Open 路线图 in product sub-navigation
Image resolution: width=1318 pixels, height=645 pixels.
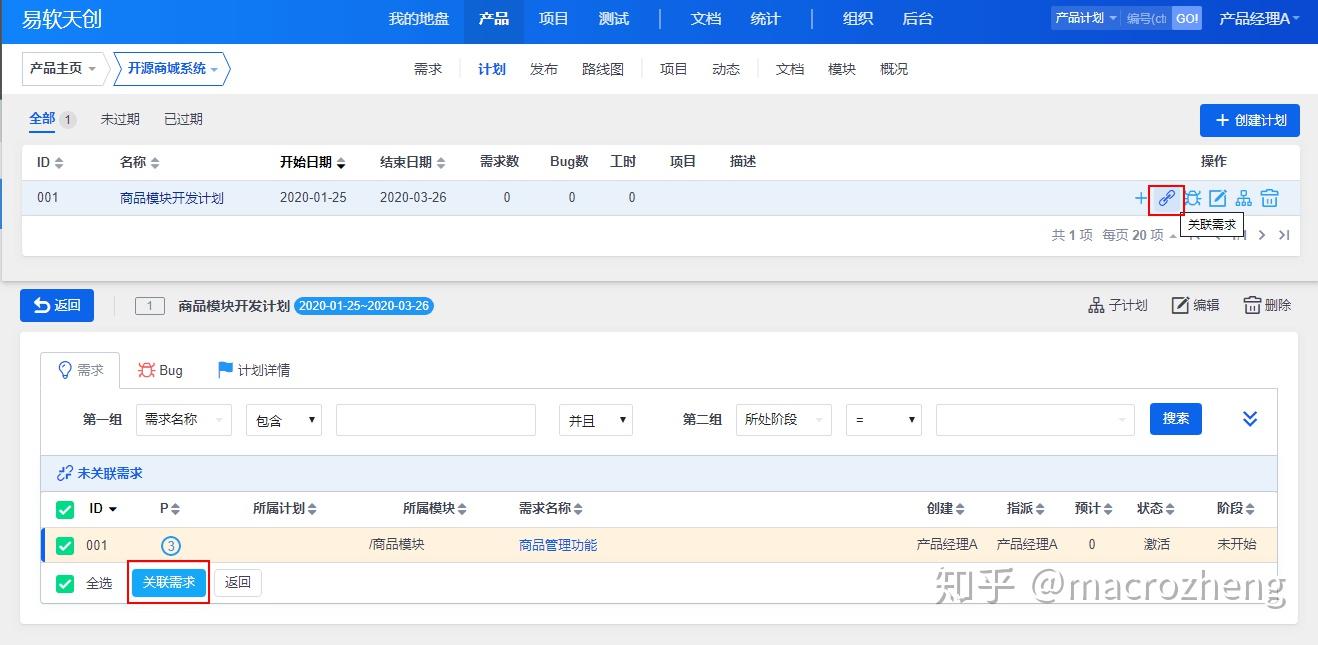click(603, 69)
